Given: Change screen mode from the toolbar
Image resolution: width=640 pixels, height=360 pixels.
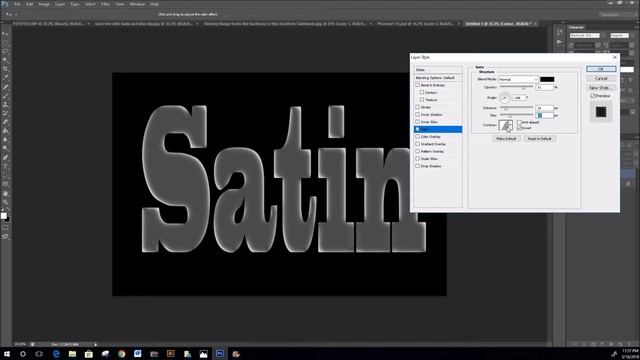Looking at the screenshot, I should [x=5, y=236].
